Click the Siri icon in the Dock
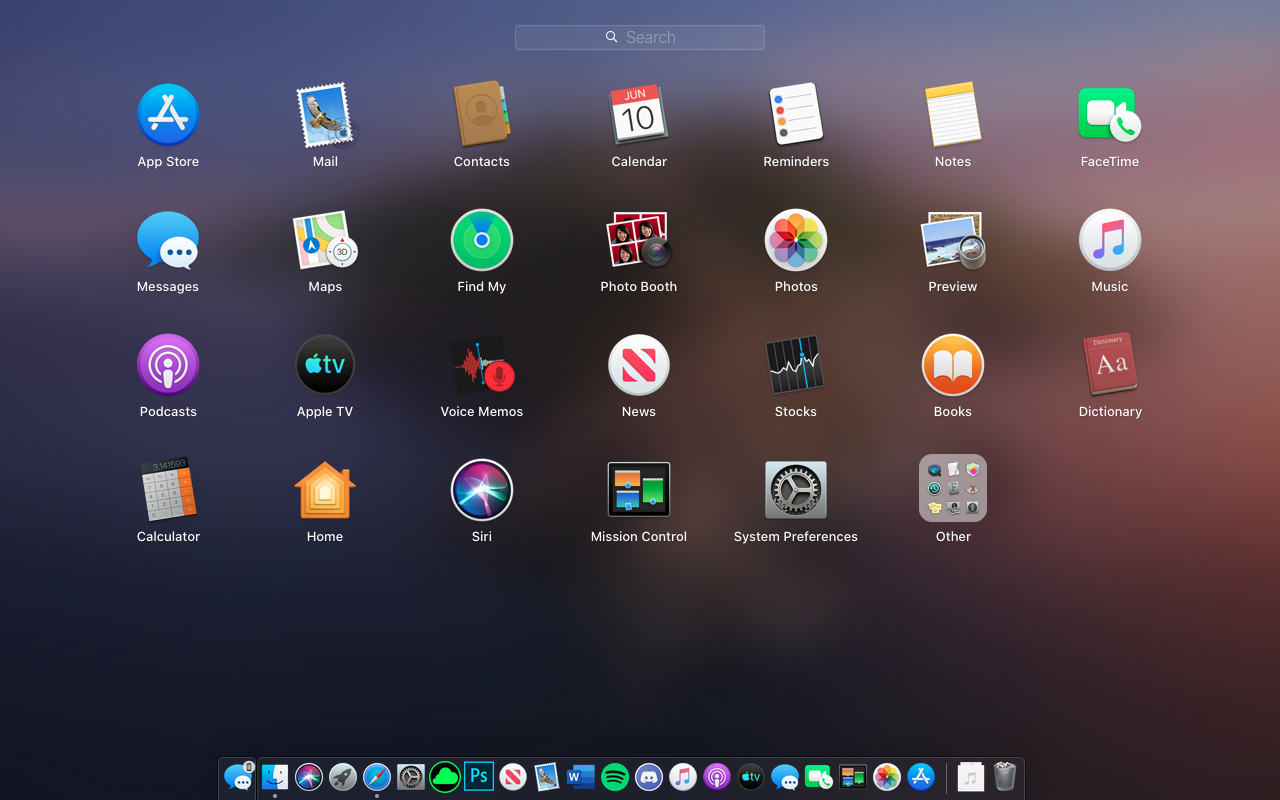Screen dimensions: 1280x800 [x=309, y=776]
